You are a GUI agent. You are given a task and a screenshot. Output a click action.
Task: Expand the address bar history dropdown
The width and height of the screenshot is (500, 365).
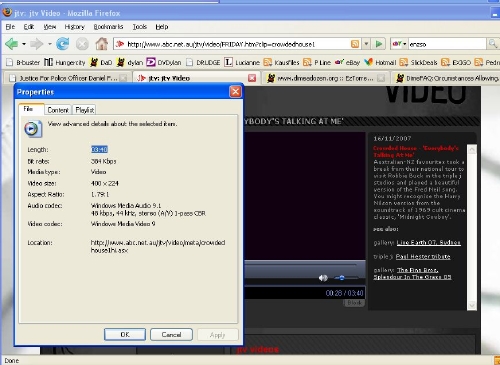click(366, 44)
